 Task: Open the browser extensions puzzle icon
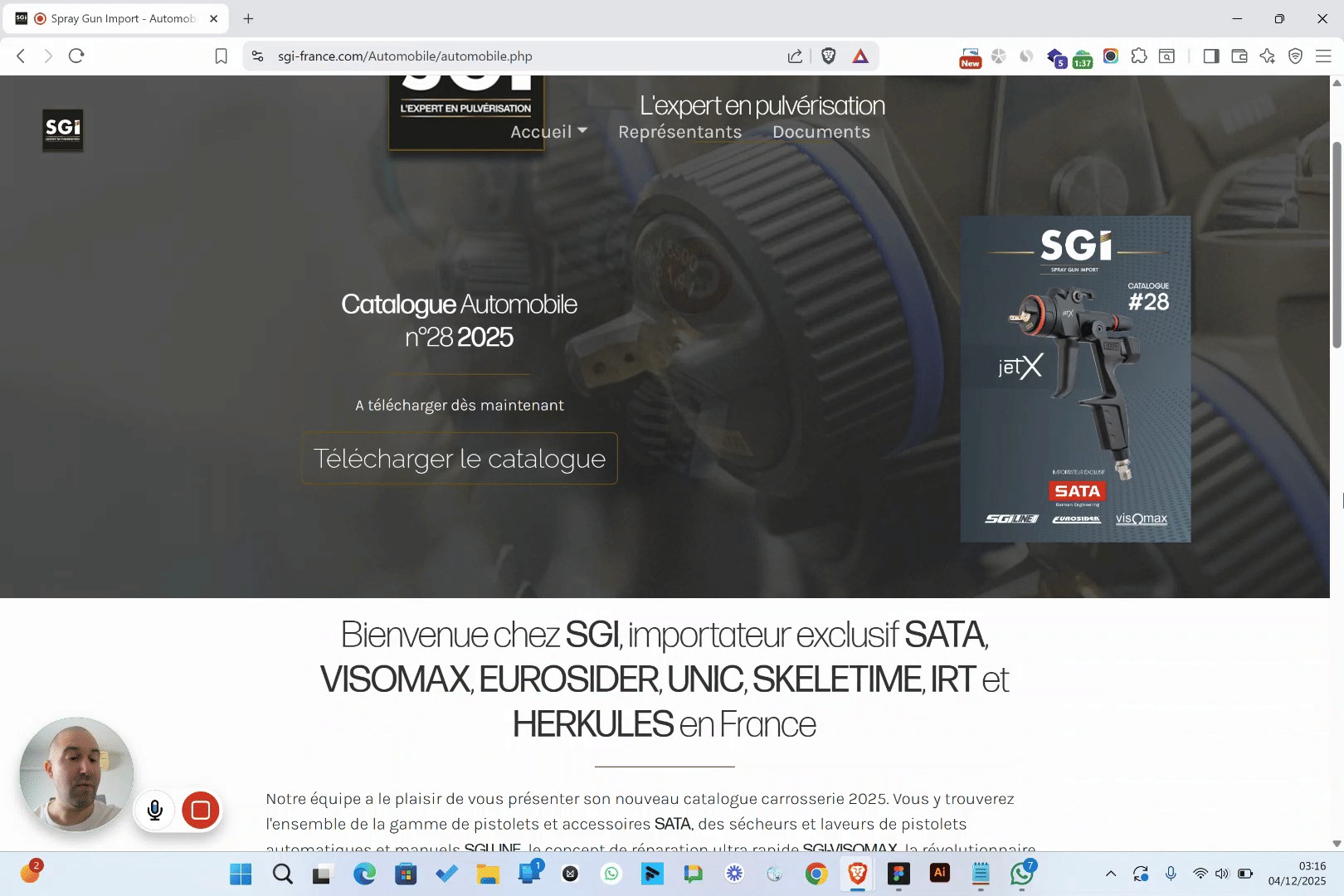pos(1139,56)
